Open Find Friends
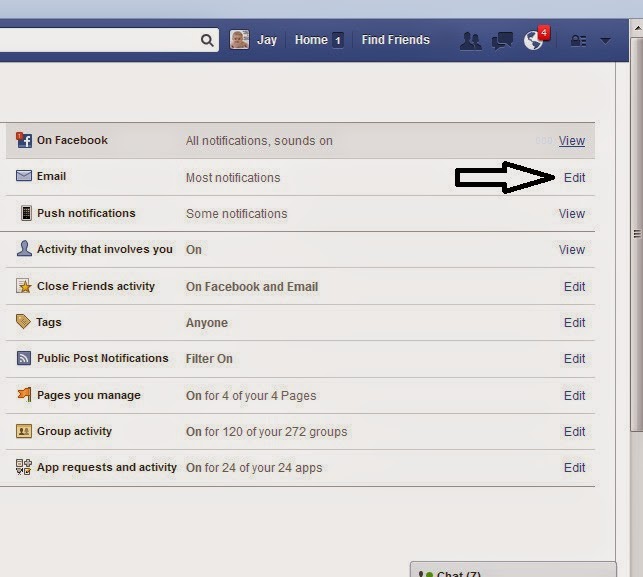Screen dimensions: 643x577 tap(396, 40)
